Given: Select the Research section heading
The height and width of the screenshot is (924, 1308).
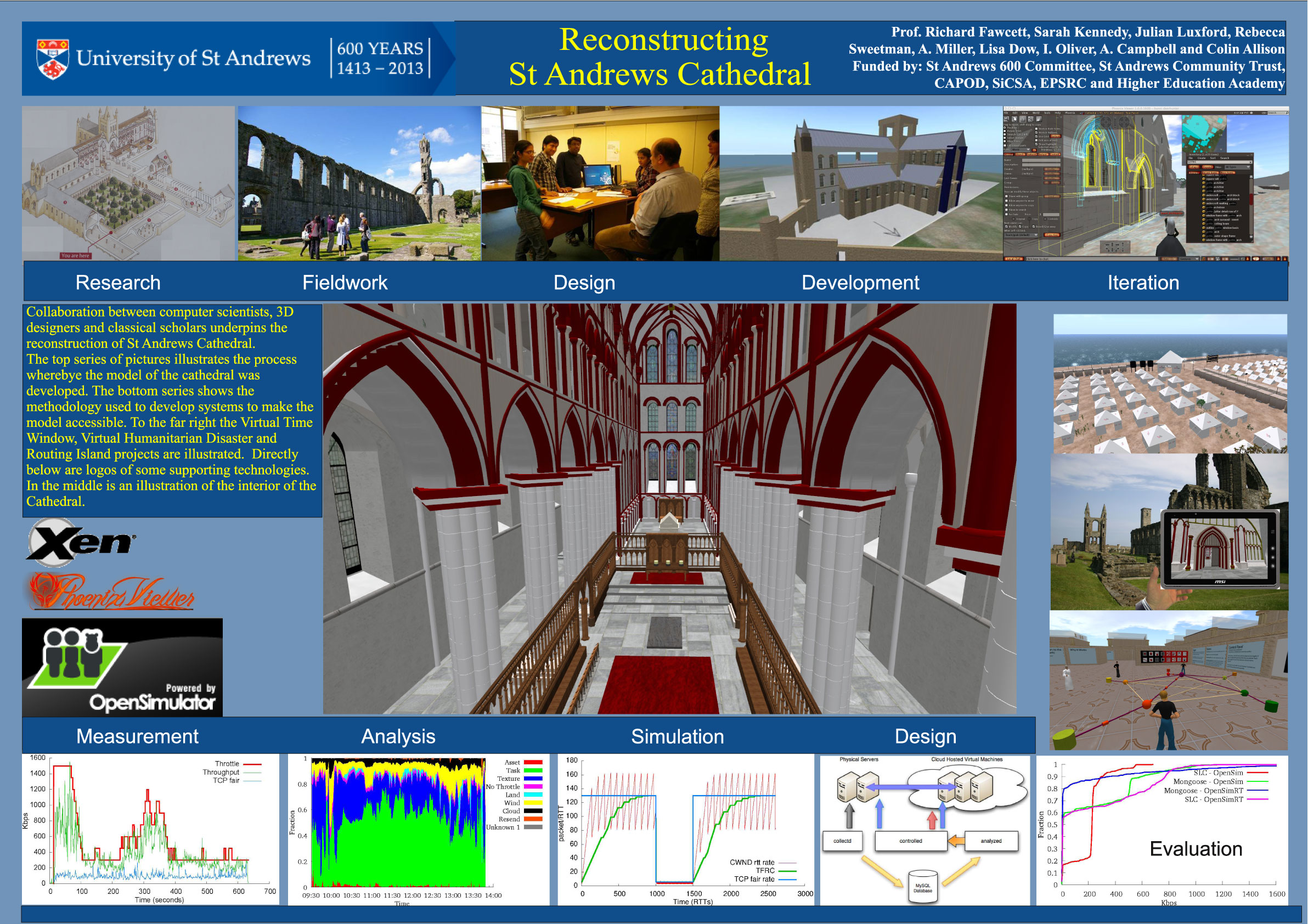Looking at the screenshot, I should 118,283.
